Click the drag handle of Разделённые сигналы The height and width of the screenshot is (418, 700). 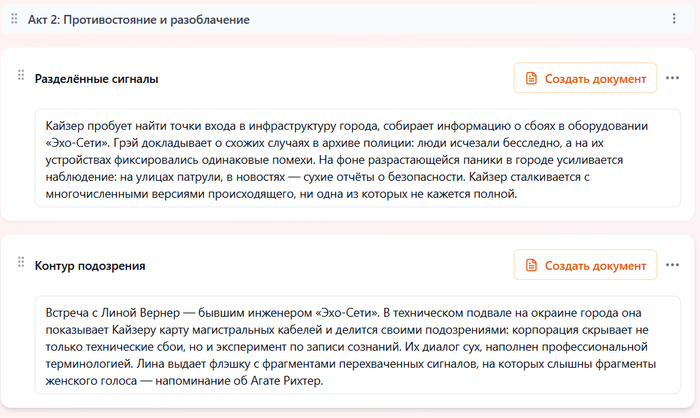[20, 78]
